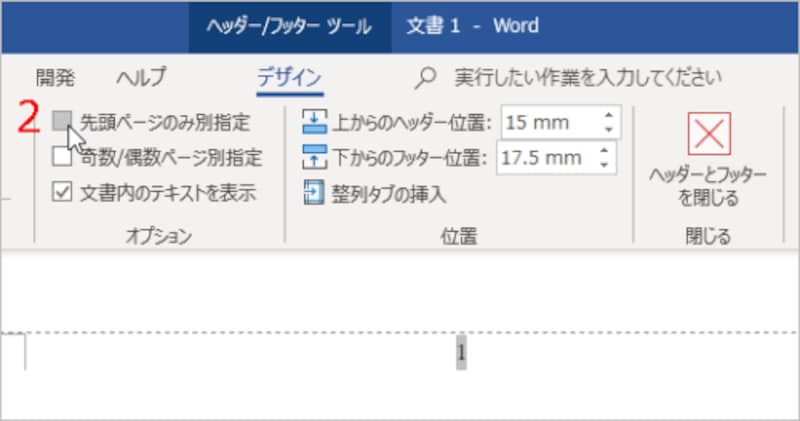The image size is (800, 421).
Task: Open the 開発 ribbon tab
Action: pos(55,78)
